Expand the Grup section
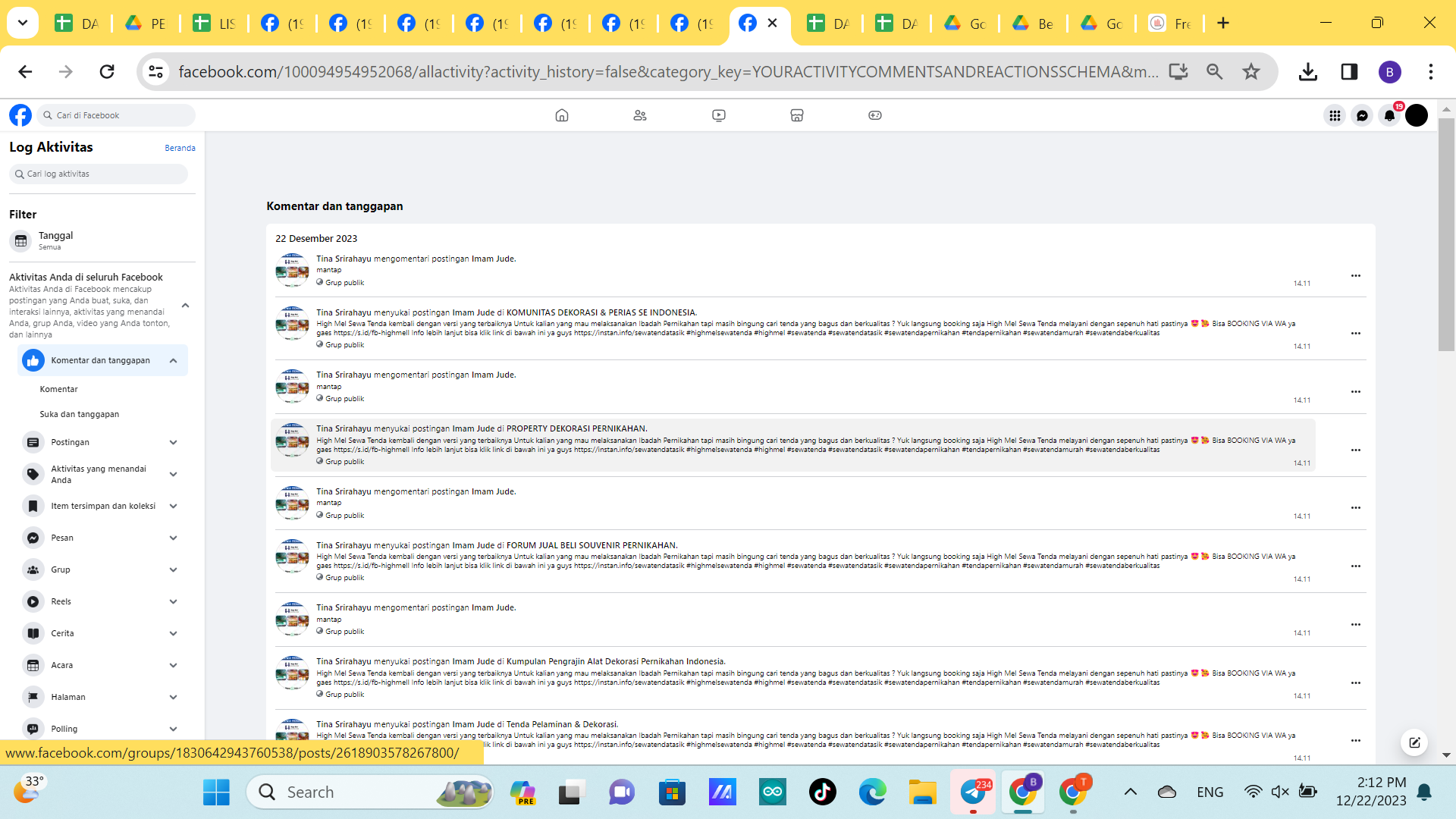Image resolution: width=1456 pixels, height=819 pixels. (173, 570)
